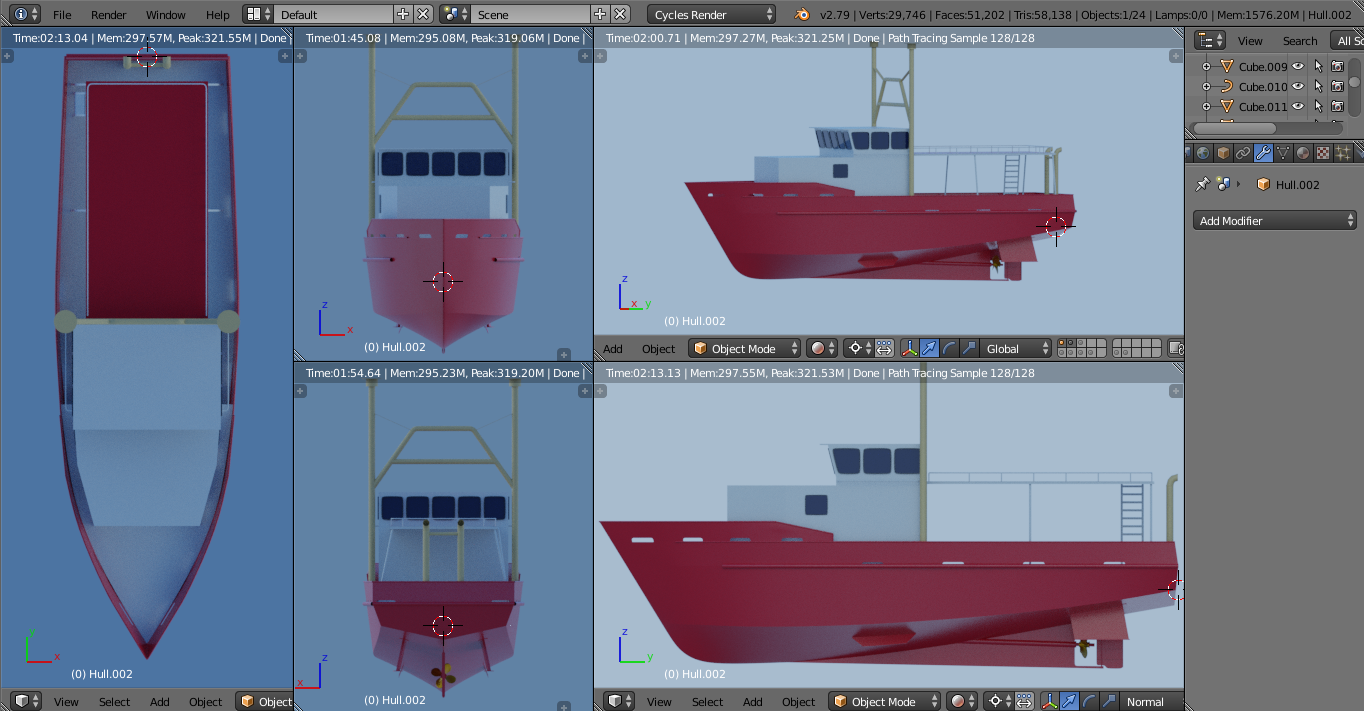Open the Render menu
This screenshot has width=1364, height=711.
pos(109,15)
